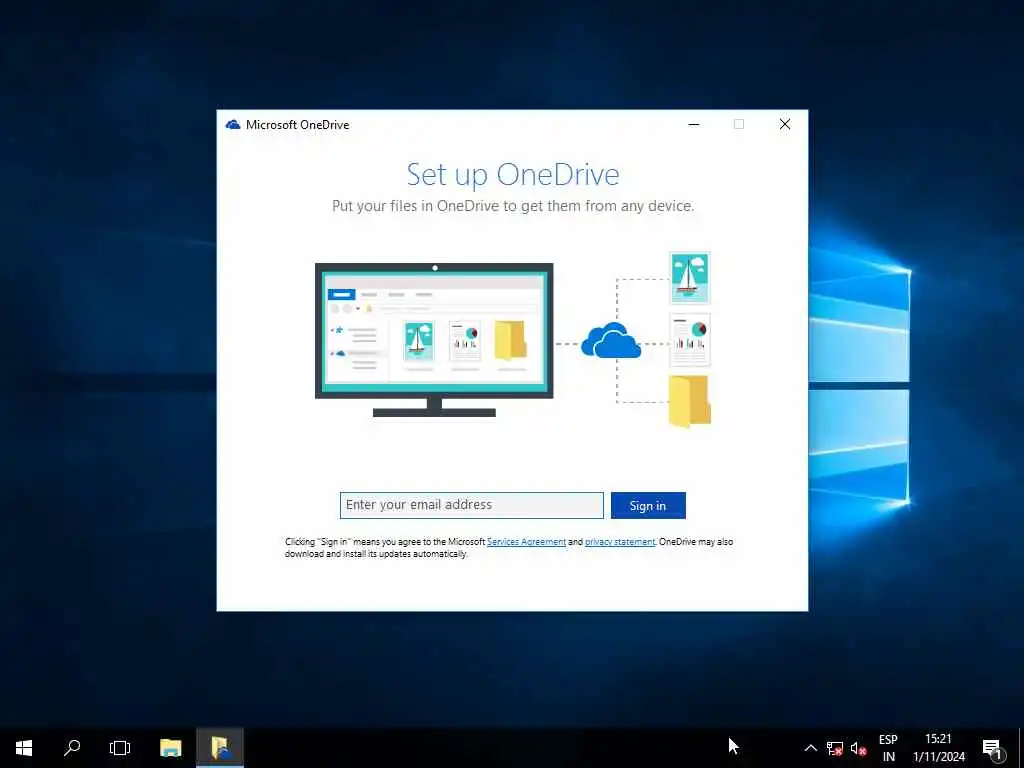1024x768 pixels.
Task: Click the email address input field
Action: [472, 505]
